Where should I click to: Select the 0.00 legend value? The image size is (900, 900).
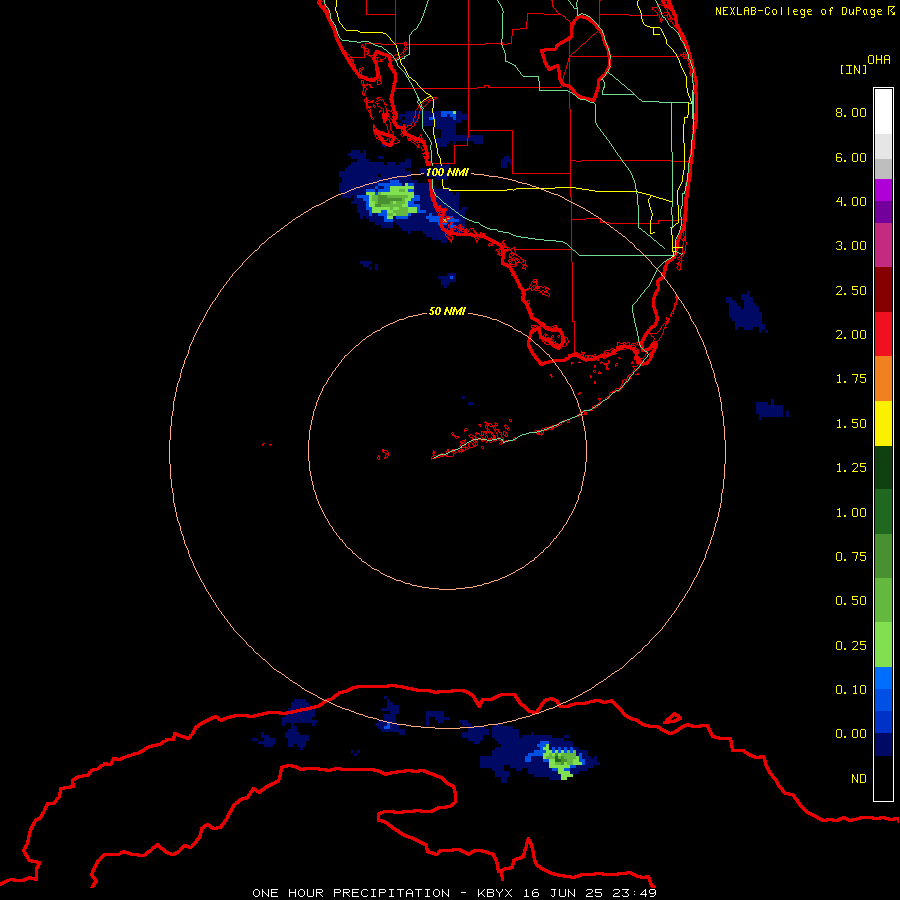(x=851, y=734)
